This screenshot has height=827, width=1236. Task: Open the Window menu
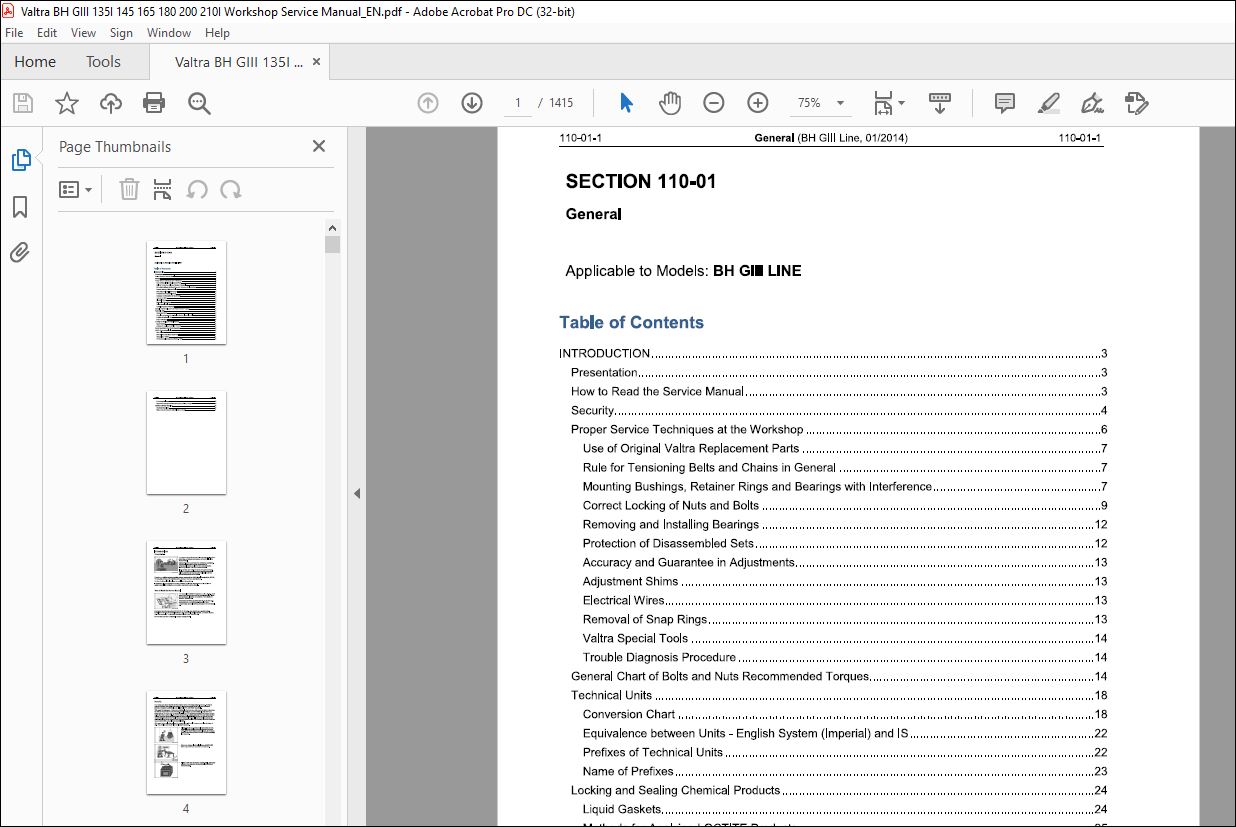169,33
